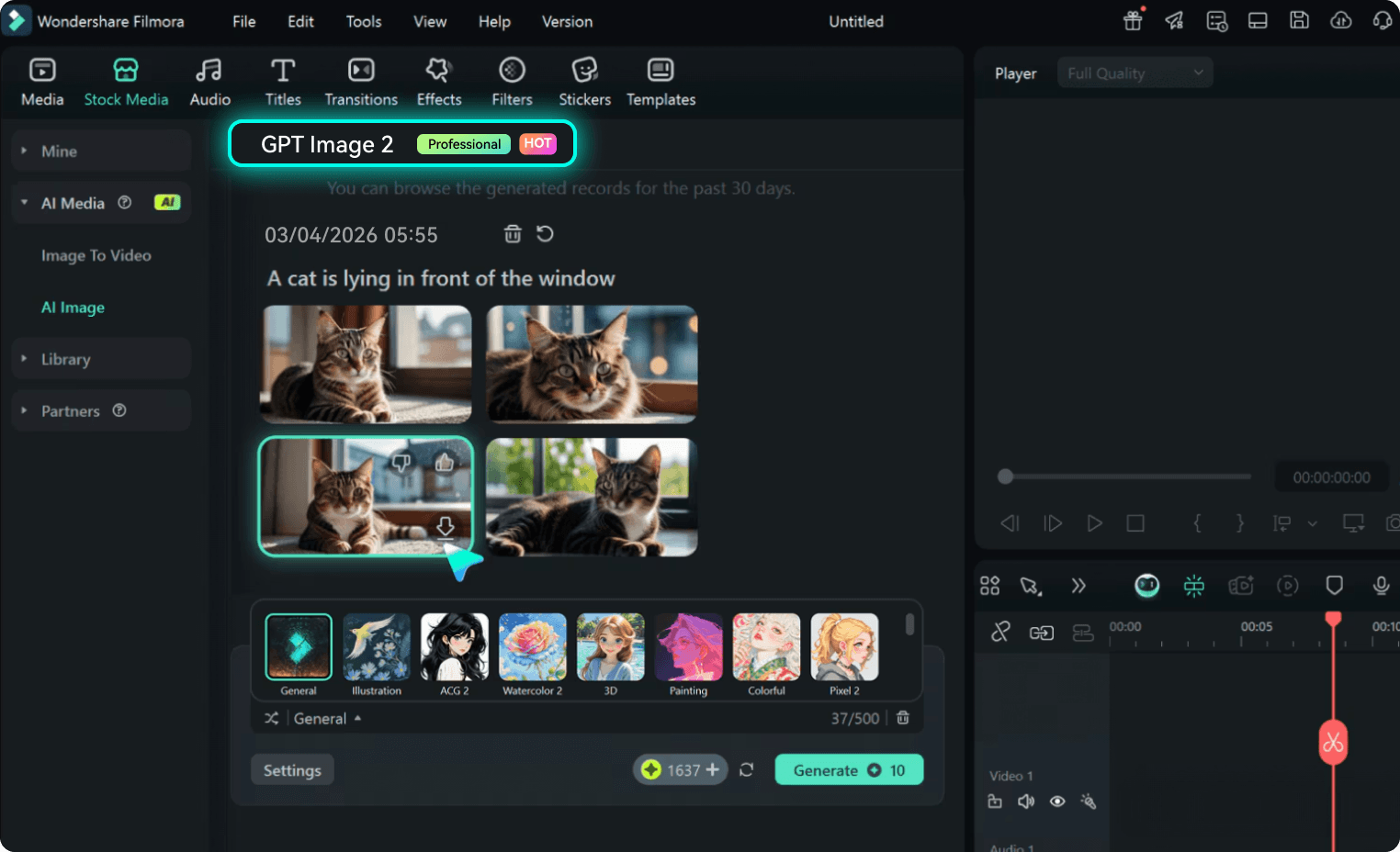Open the Stickers tab

[584, 82]
